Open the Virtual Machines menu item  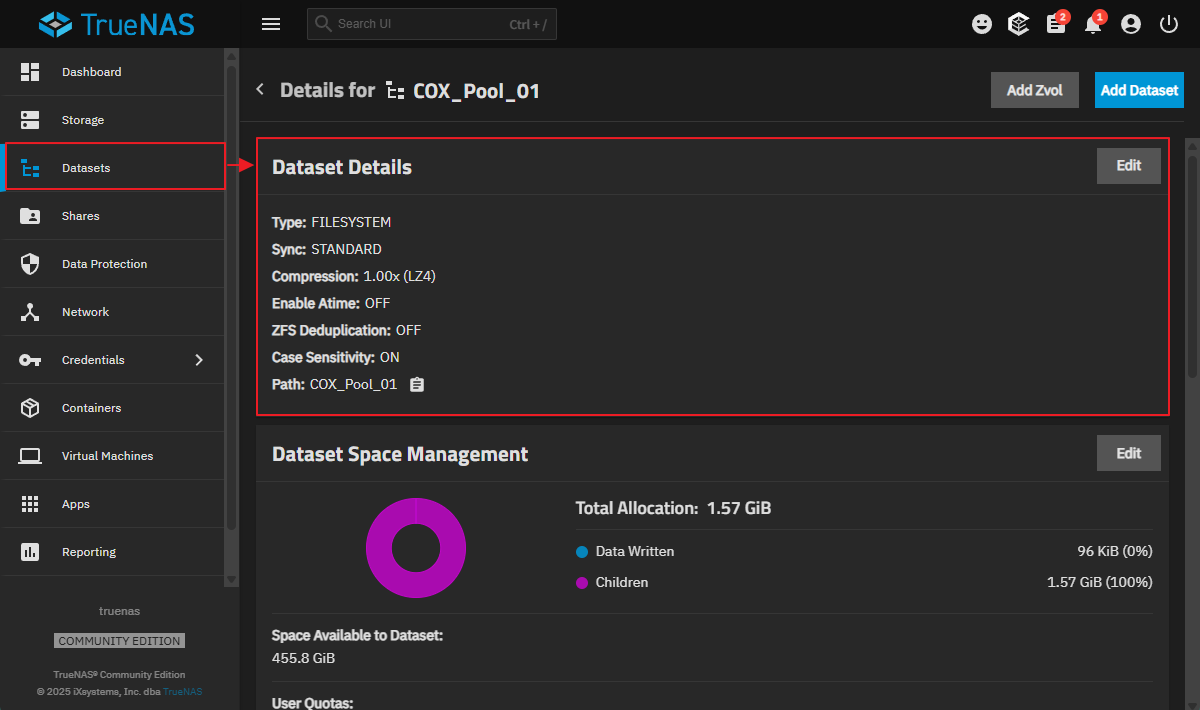coord(113,456)
